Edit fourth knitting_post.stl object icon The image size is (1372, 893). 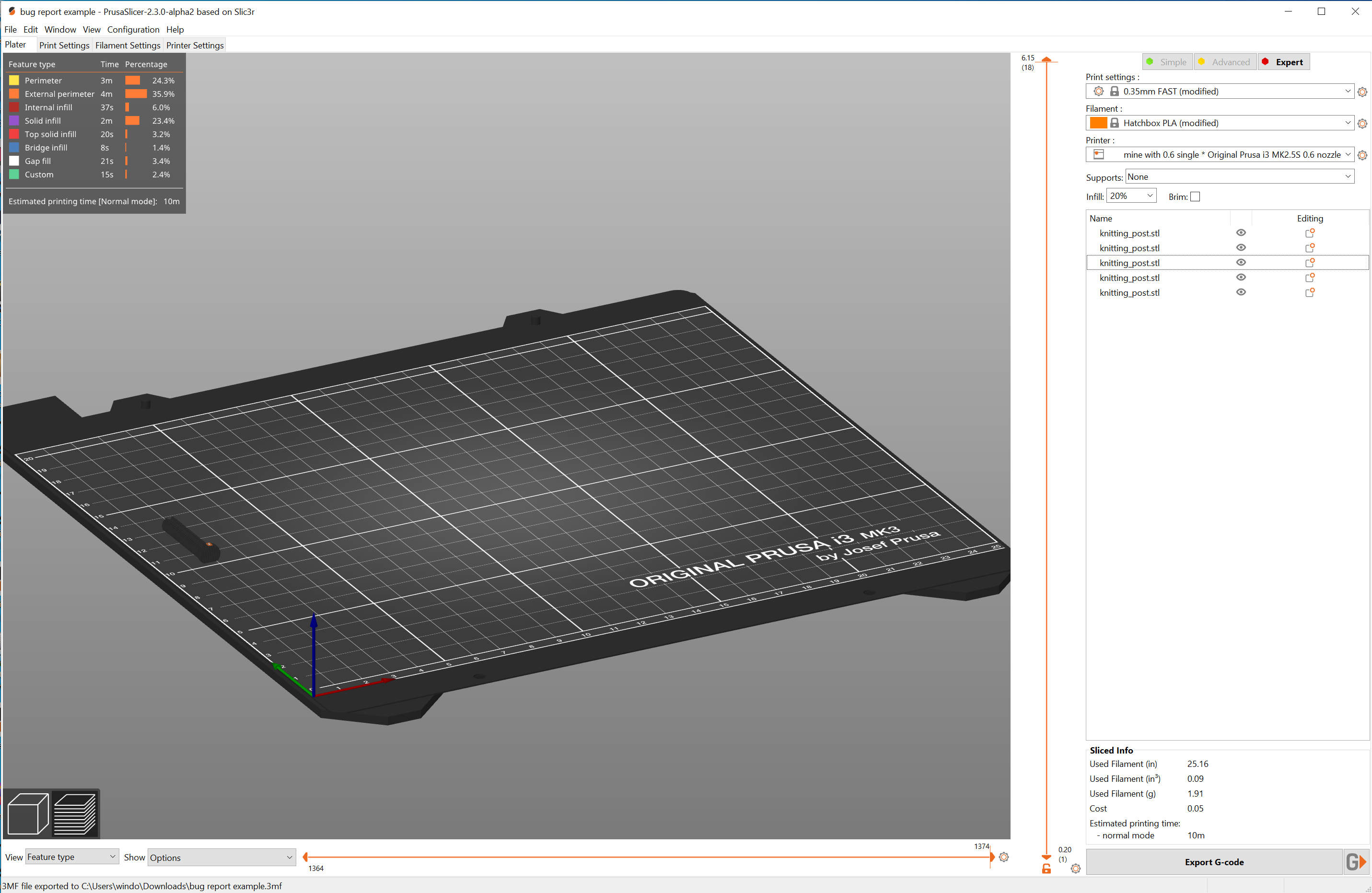[x=1310, y=278]
